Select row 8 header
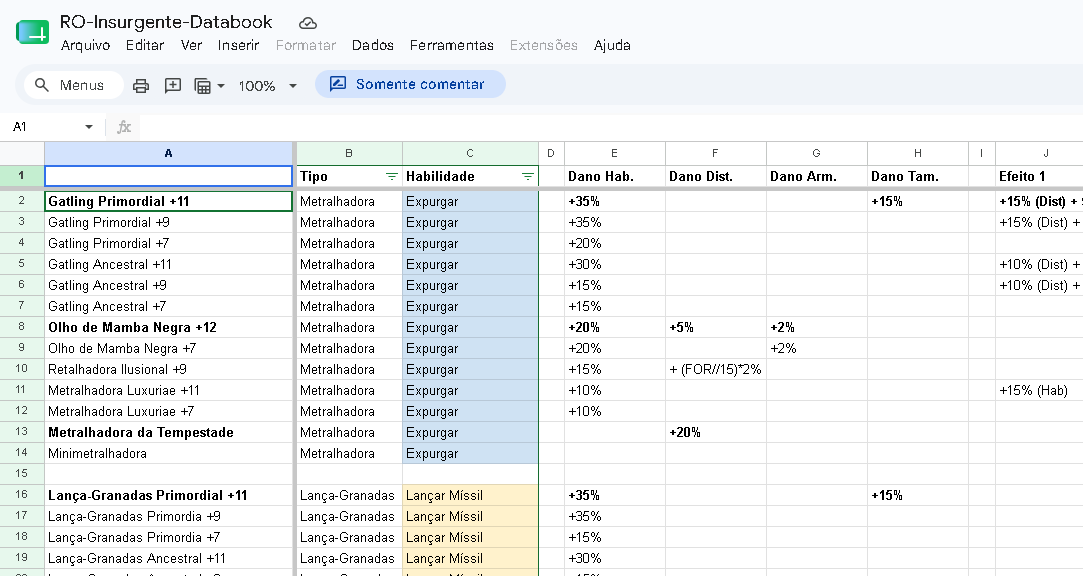This screenshot has height=576, width=1083. pos(21,327)
